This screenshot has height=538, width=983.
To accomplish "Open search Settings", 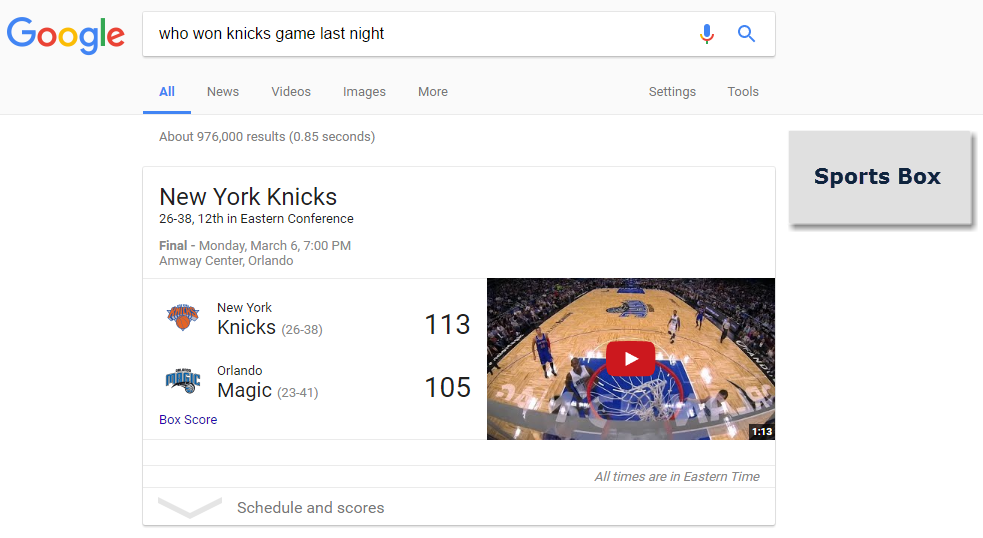I will 672,92.
